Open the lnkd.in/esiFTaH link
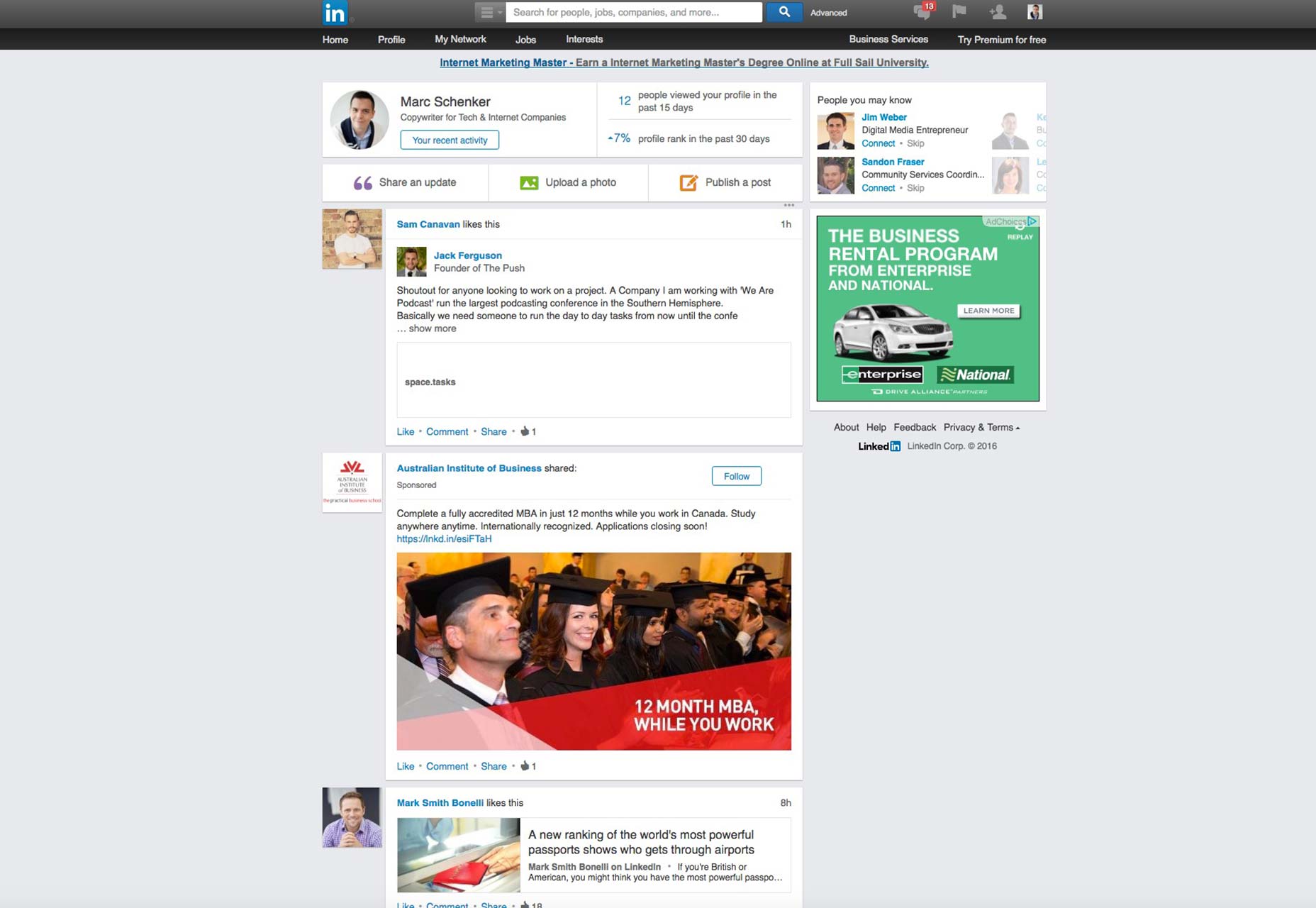 (444, 539)
